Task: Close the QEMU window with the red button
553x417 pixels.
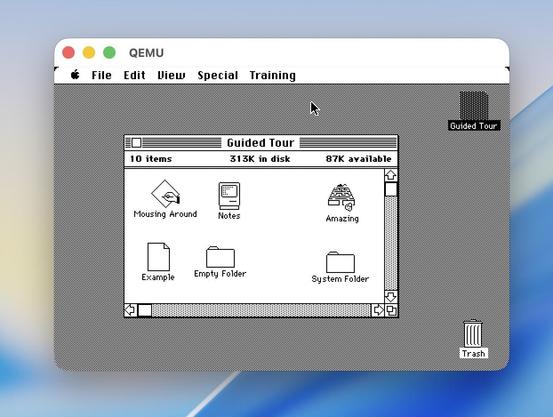Action: click(x=68, y=53)
